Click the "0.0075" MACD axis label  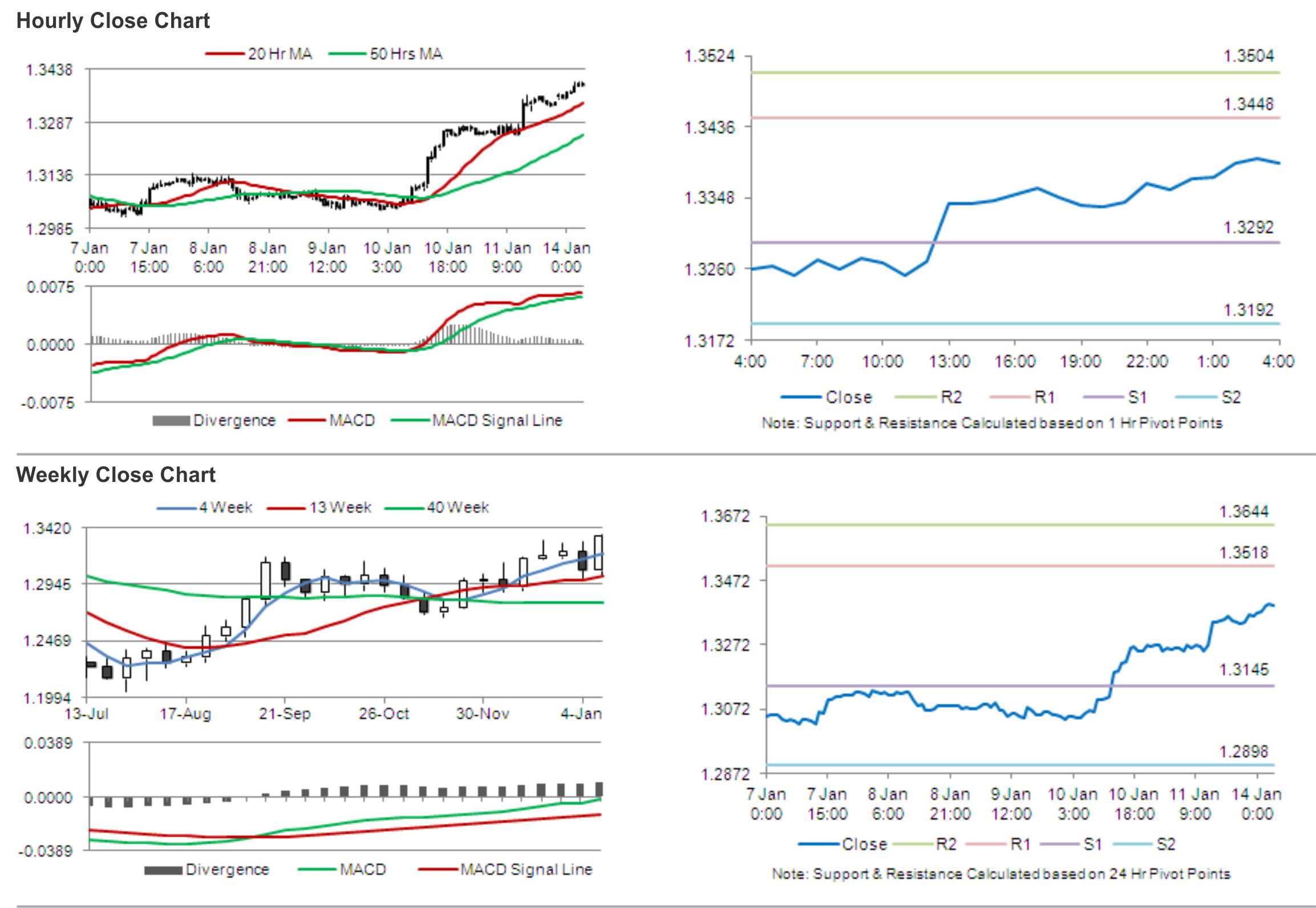click(x=50, y=287)
